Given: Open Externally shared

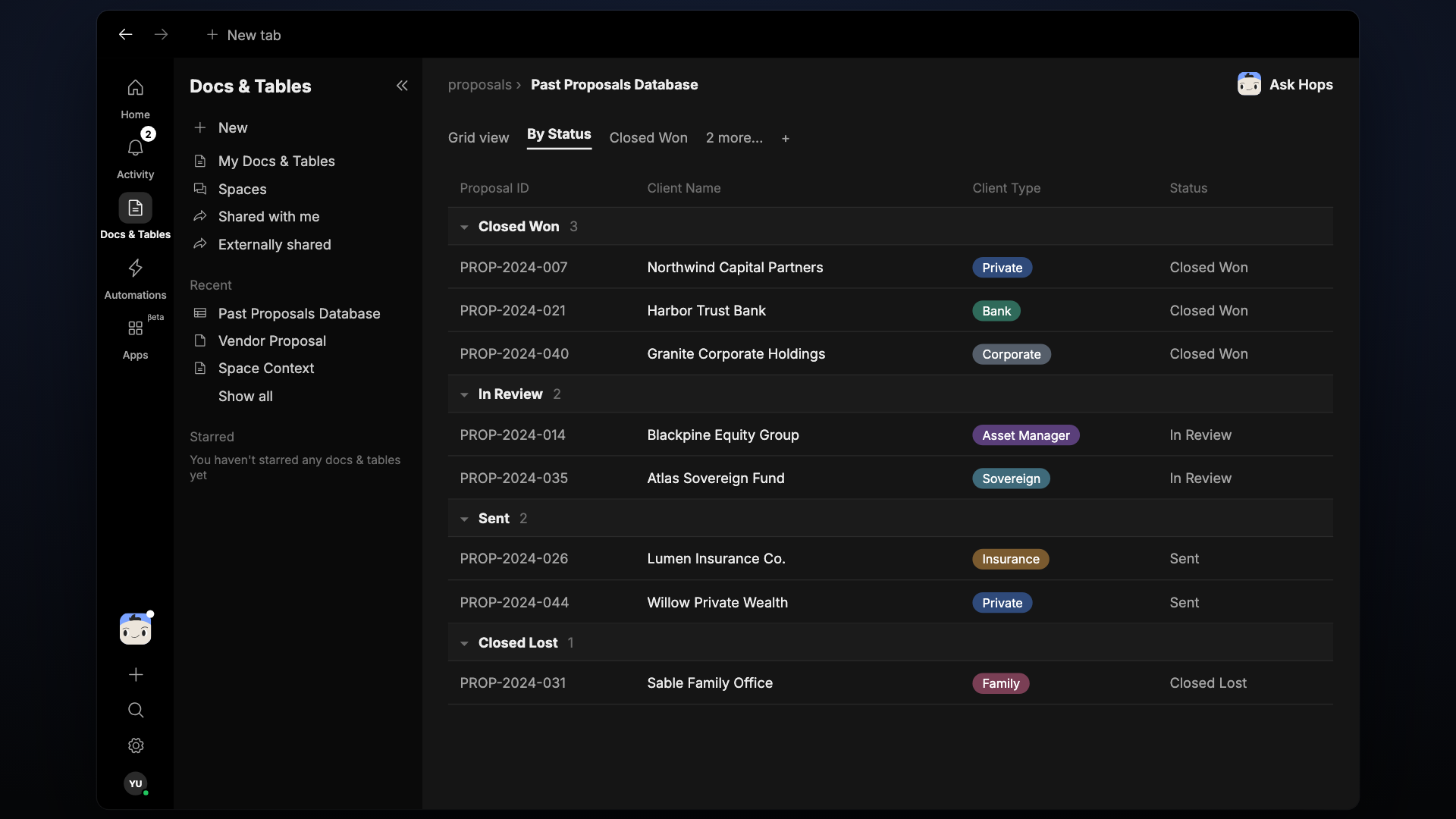Looking at the screenshot, I should pyautogui.click(x=275, y=244).
